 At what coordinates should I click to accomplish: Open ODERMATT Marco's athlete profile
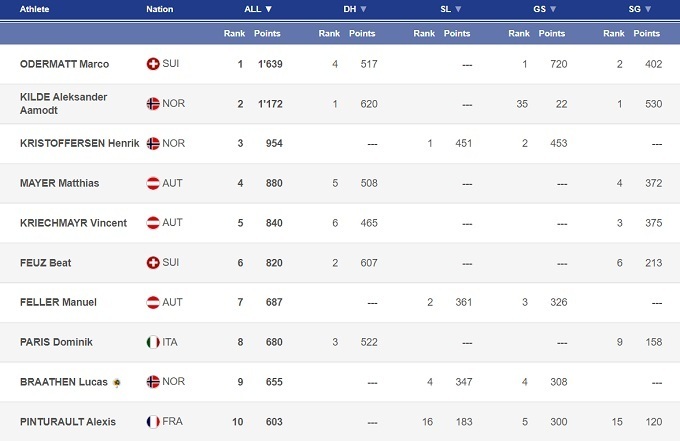pos(62,64)
